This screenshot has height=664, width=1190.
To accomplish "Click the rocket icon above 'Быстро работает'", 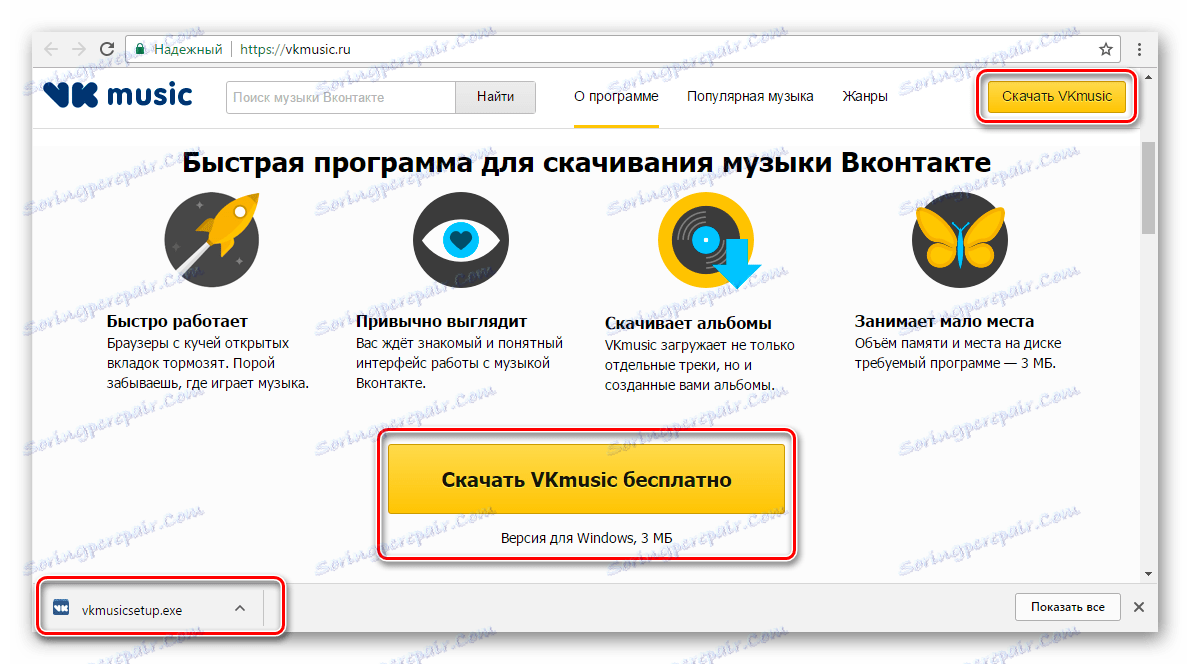I will [x=210, y=239].
